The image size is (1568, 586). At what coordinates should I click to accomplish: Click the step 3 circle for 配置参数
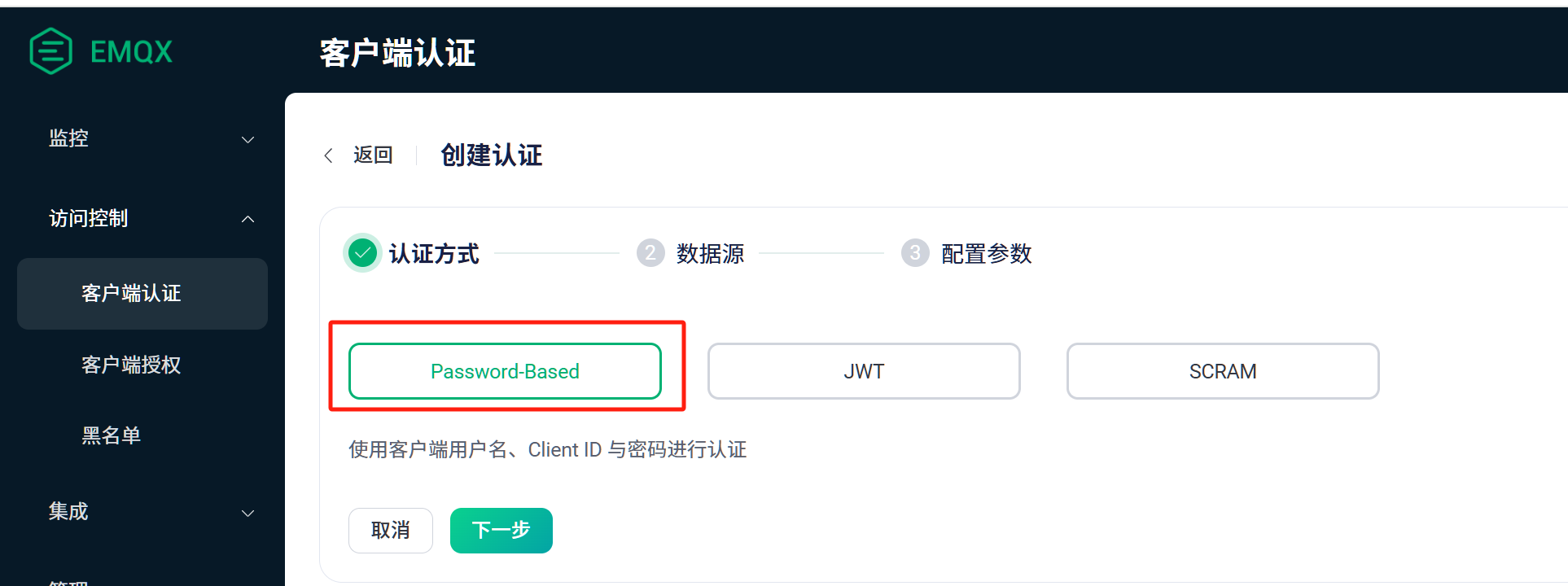tap(914, 253)
